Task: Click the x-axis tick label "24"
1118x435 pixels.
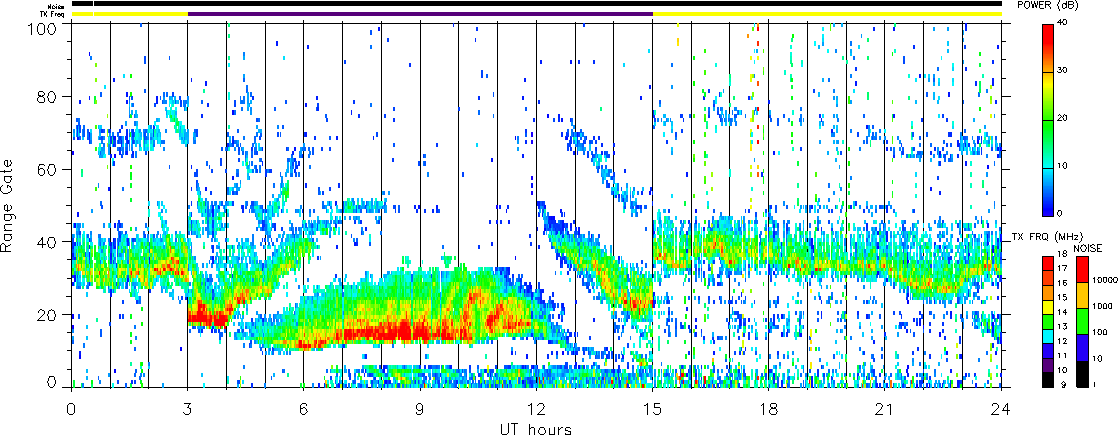Action: [1001, 410]
